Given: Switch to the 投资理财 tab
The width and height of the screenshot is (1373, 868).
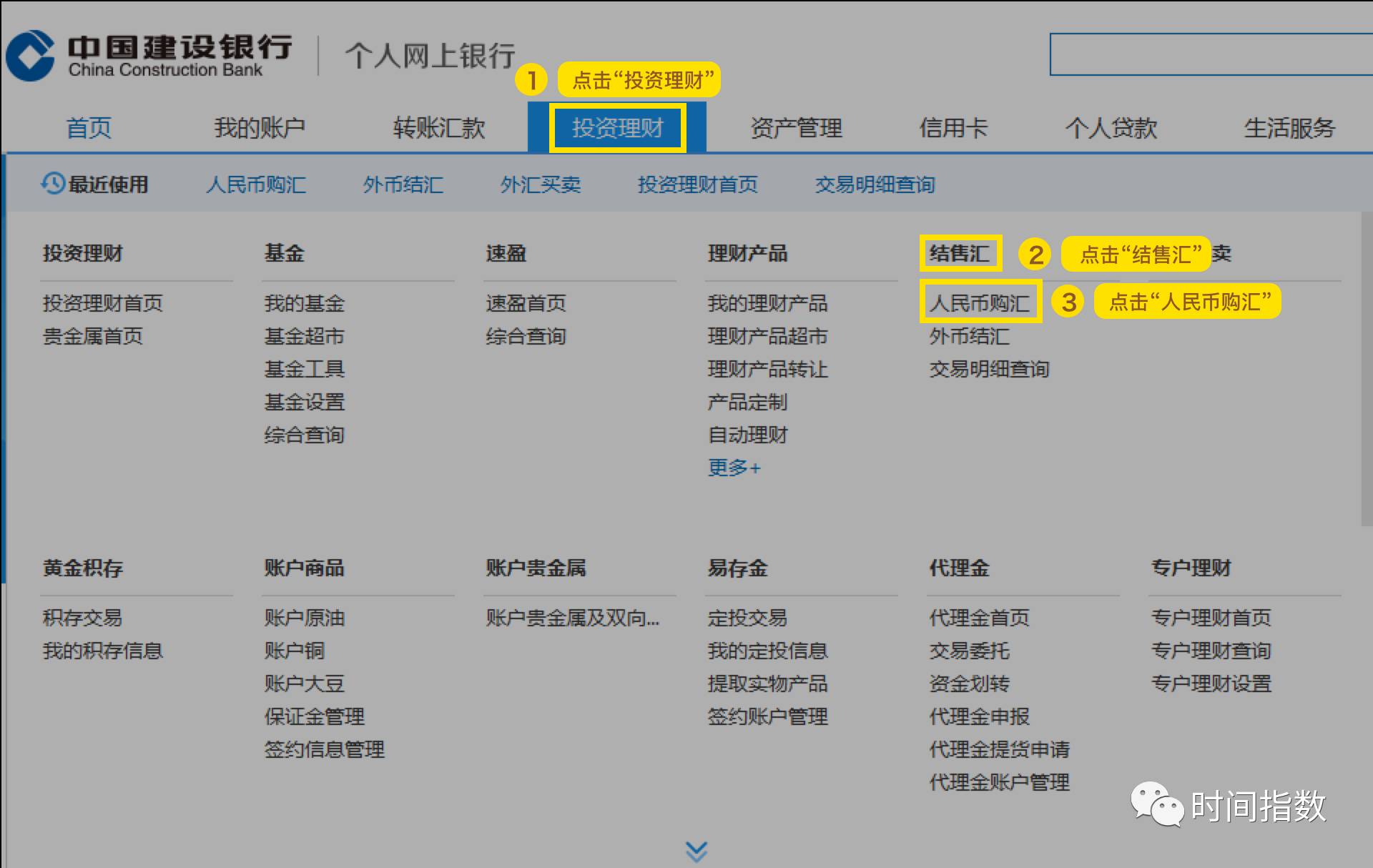Looking at the screenshot, I should coord(617,128).
